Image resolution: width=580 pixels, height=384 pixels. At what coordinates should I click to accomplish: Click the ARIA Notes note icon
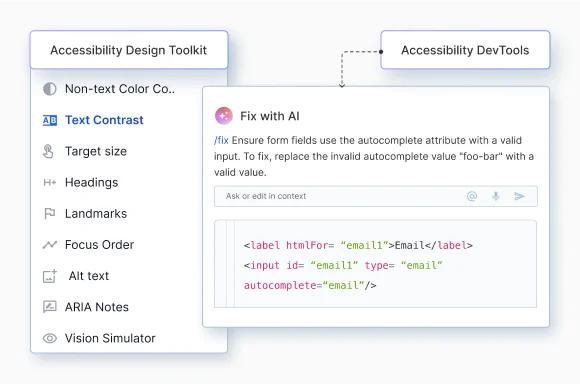pos(50,307)
